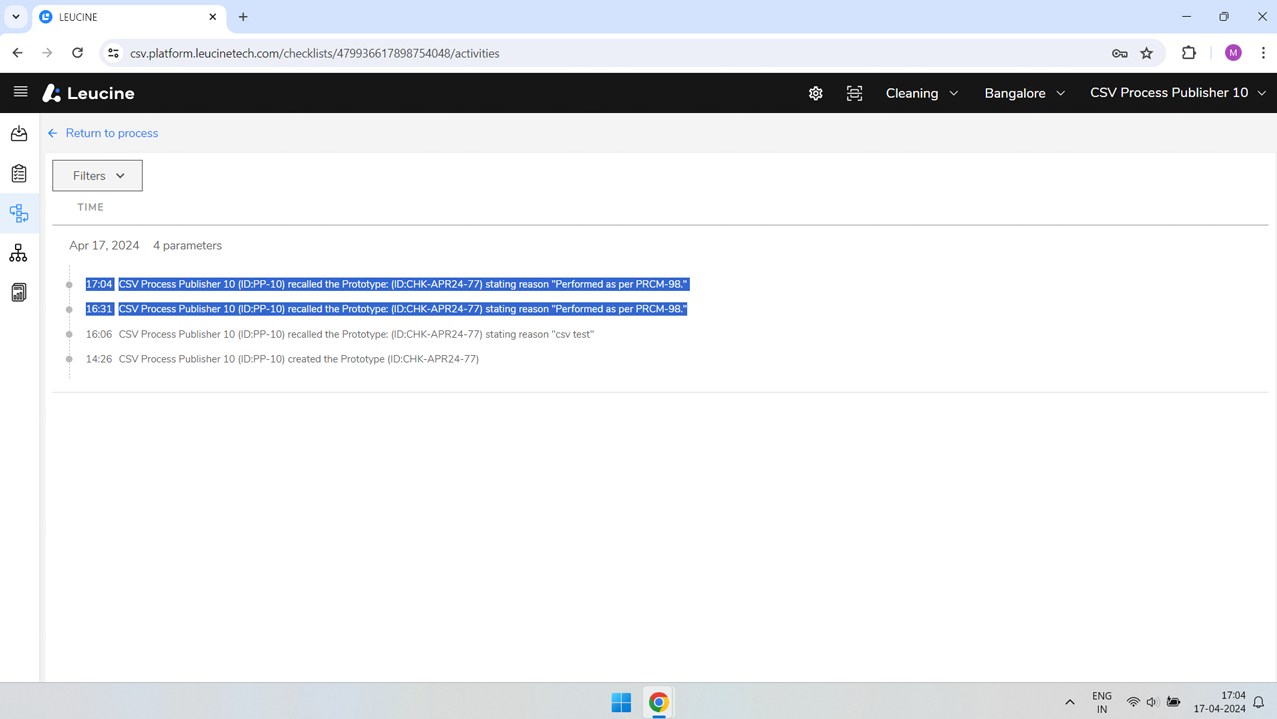Click the 16:31 timeline marker dot
Viewport: 1277px width, 719px height.
69,309
